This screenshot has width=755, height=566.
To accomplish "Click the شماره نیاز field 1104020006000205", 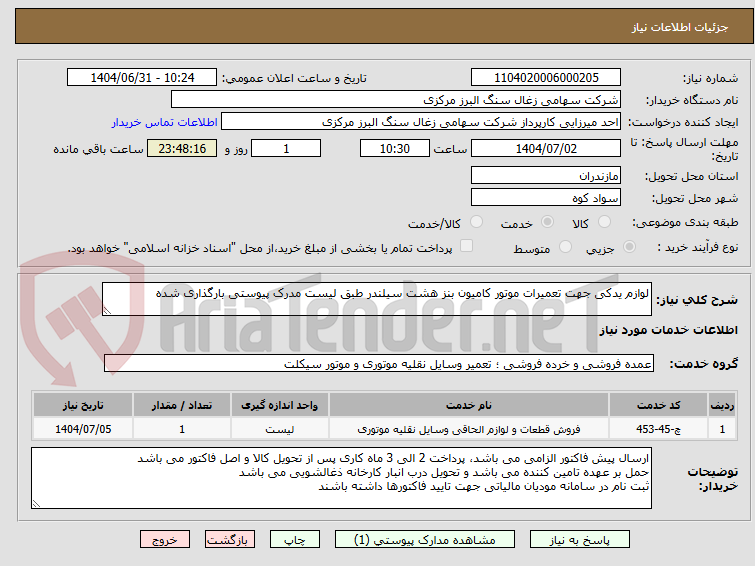I will [x=546, y=78].
